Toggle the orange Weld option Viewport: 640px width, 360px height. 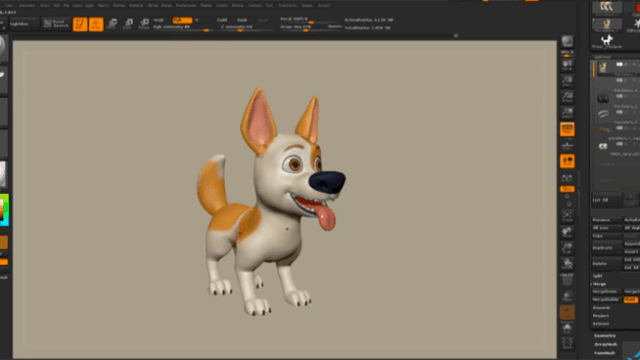coord(631,300)
